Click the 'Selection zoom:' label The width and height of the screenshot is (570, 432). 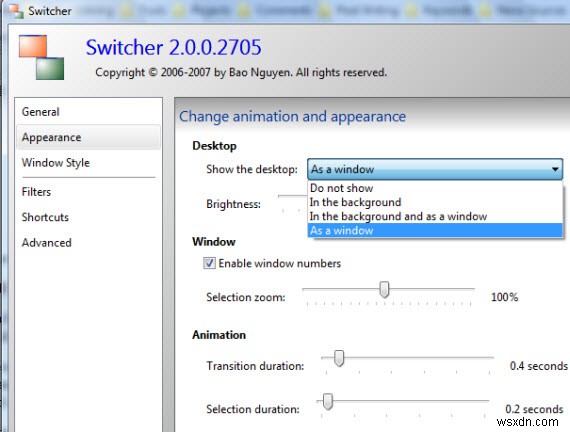[x=246, y=297]
